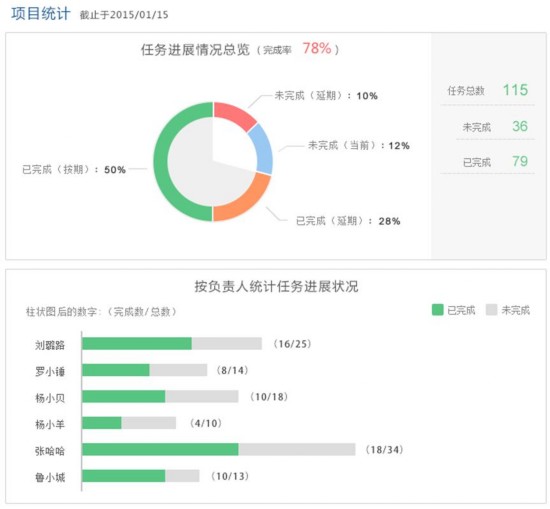Viewport: 550px width, 509px height.
Task: Click the 已完成(延期): 28% label
Action: [348, 221]
